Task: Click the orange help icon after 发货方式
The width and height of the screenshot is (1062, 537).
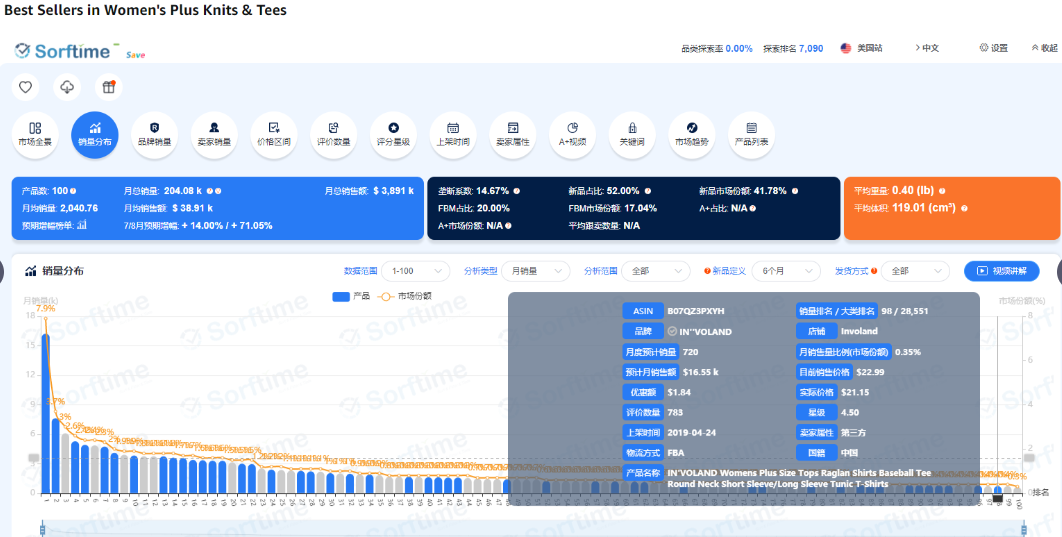Action: (874, 271)
